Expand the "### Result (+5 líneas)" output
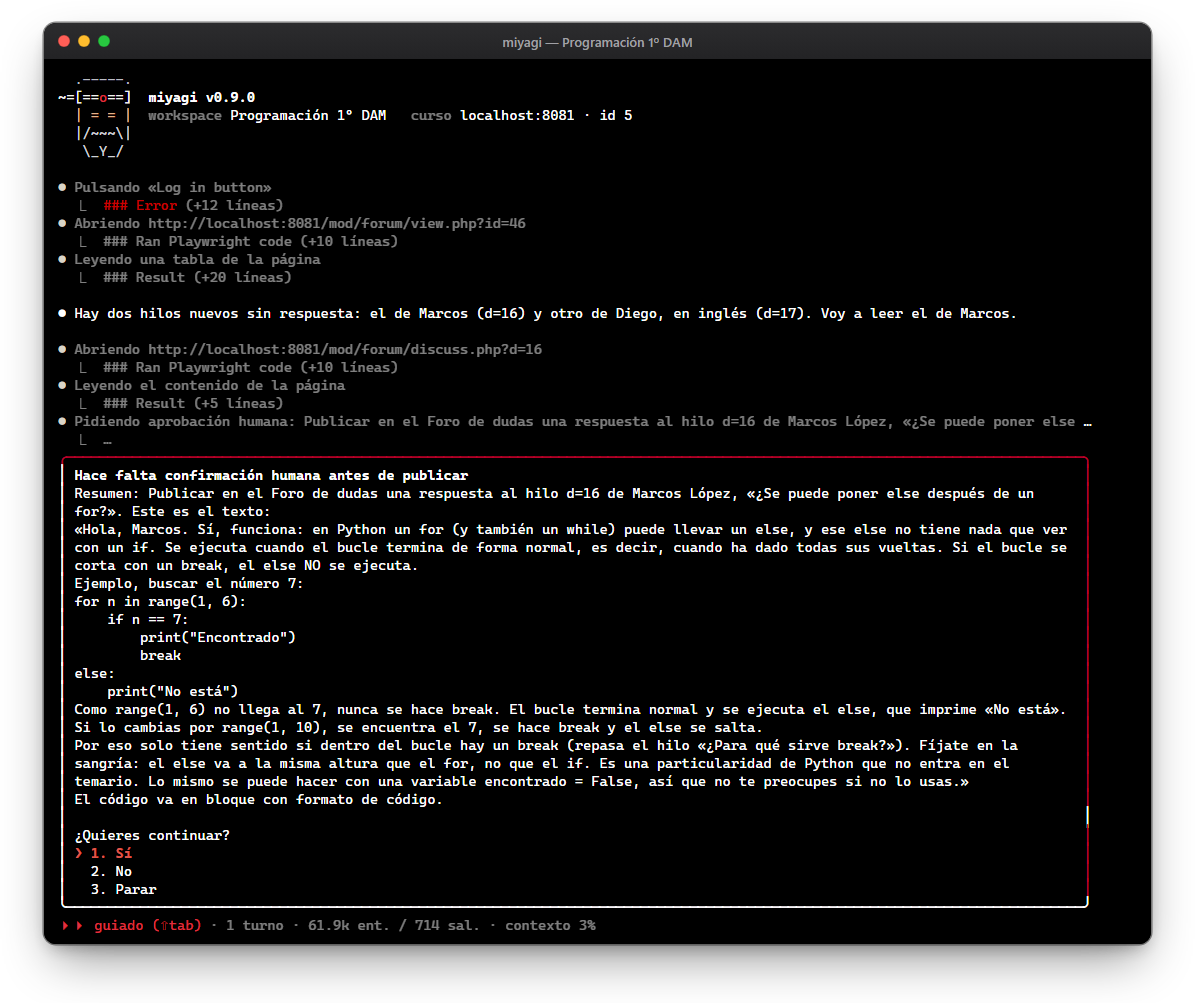 point(194,403)
